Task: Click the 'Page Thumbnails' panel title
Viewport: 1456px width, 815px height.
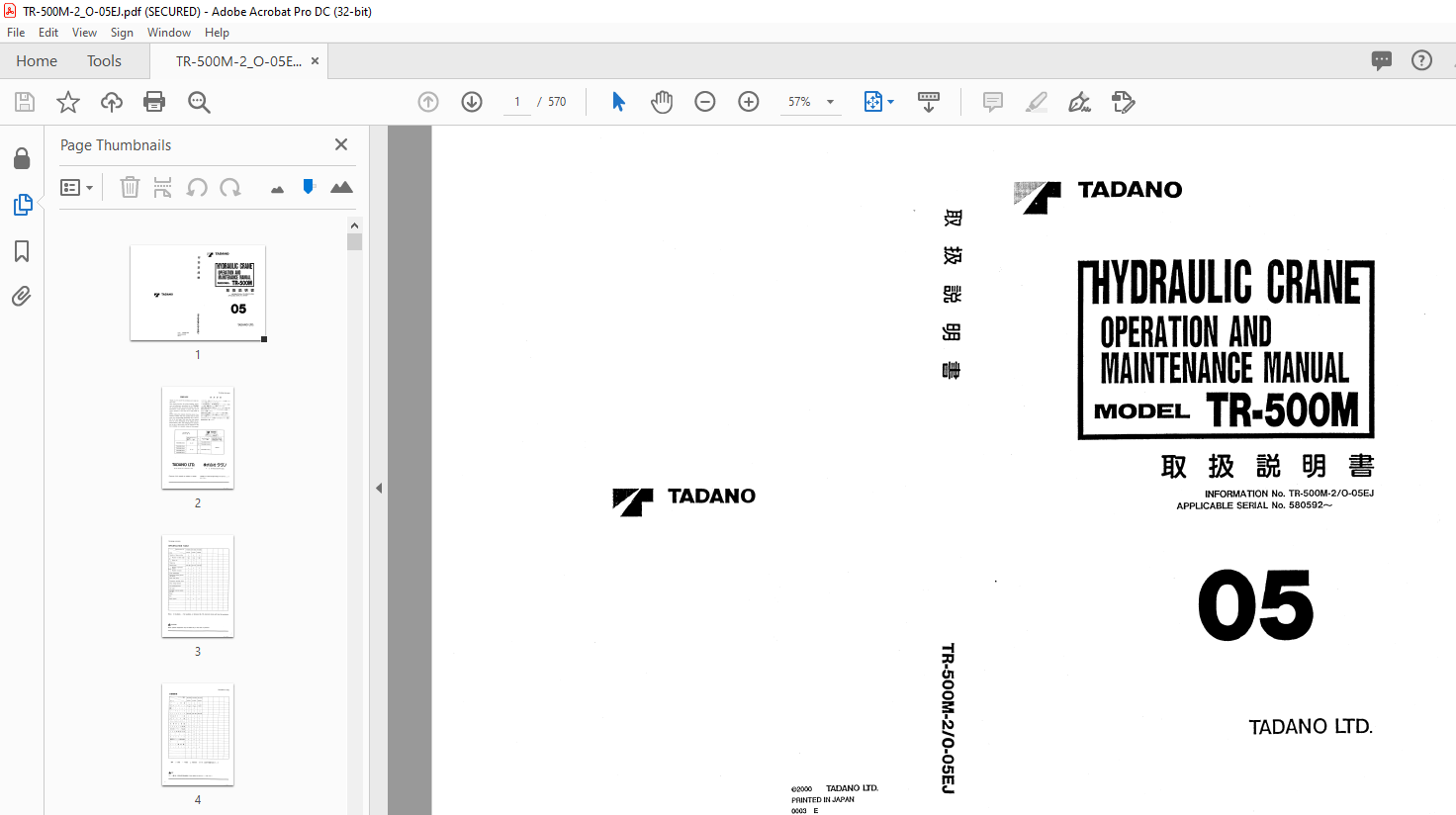Action: 116,144
